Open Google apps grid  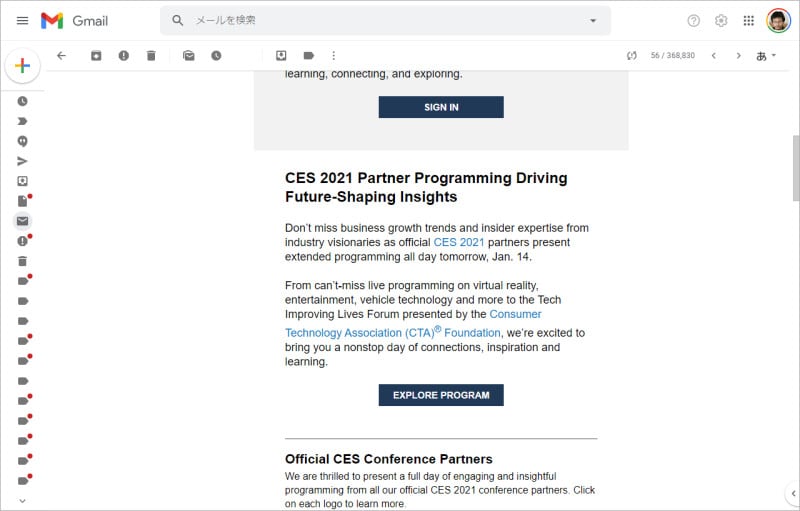748,20
